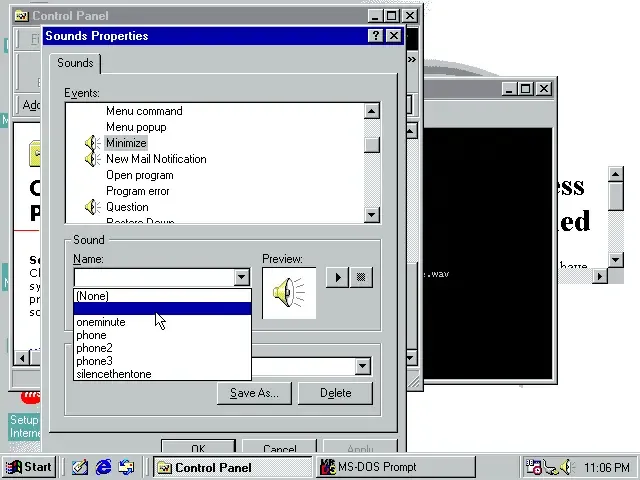Click the Events list scrollbar thumb
The height and width of the screenshot is (480, 640).
click(371, 144)
